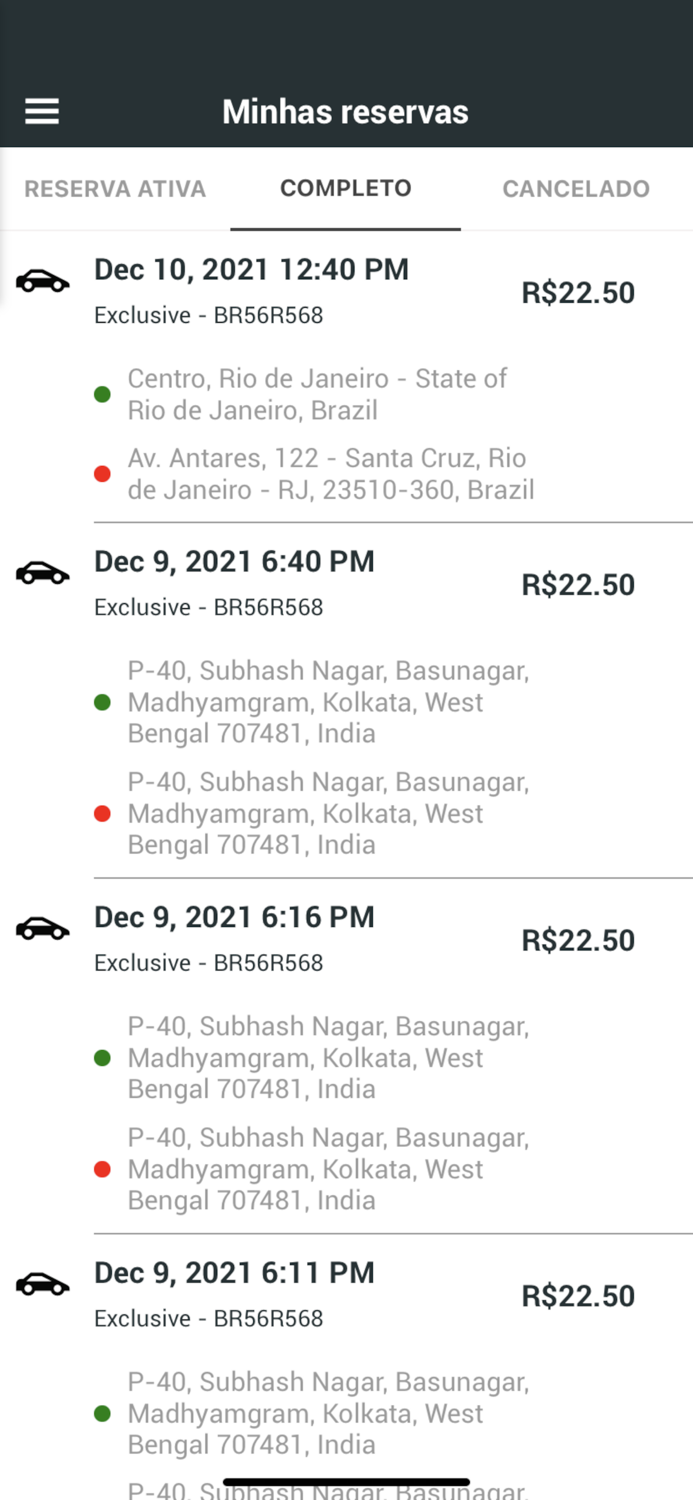693x1500 pixels.
Task: Tap the Av. Antares, 122 destination address
Action: pyautogui.click(x=330, y=474)
